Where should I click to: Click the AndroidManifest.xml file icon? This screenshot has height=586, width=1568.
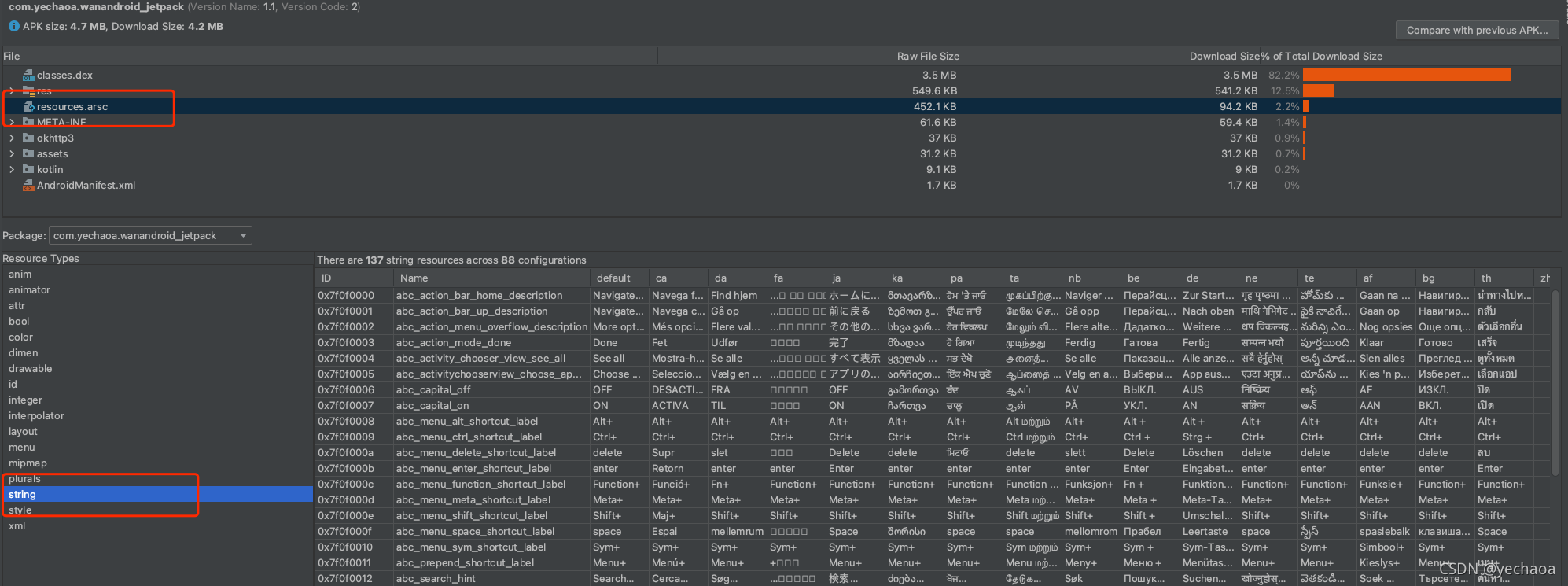coord(28,186)
